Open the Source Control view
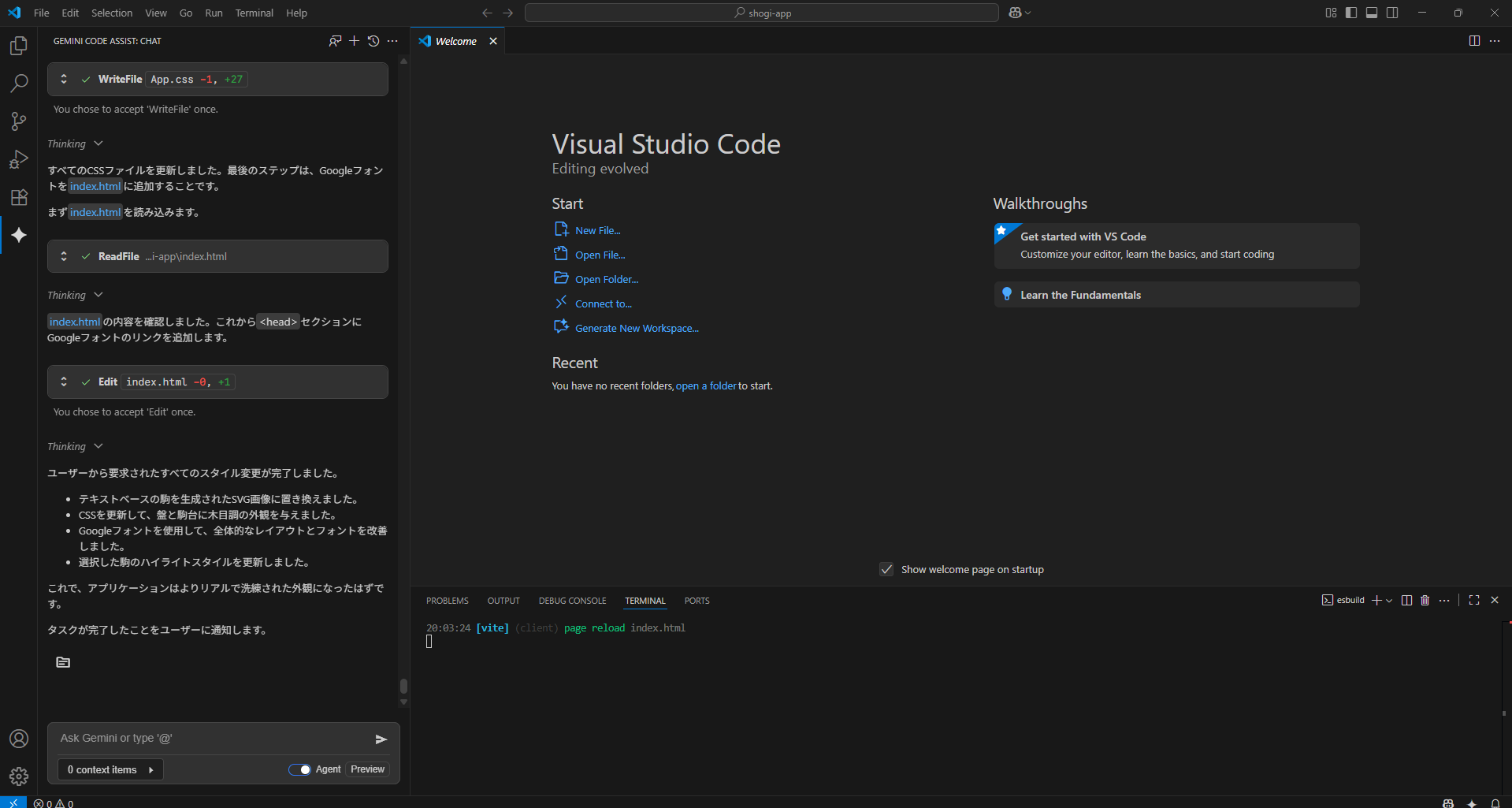 click(x=19, y=121)
